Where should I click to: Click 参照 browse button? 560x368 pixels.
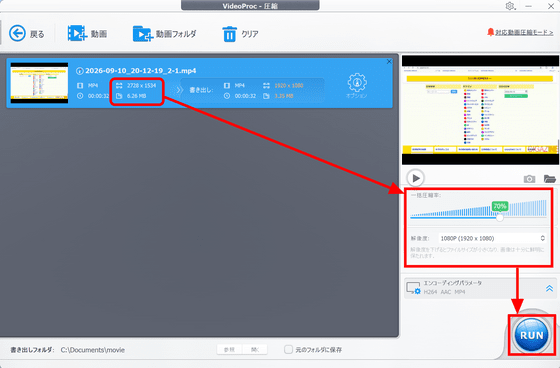point(229,350)
